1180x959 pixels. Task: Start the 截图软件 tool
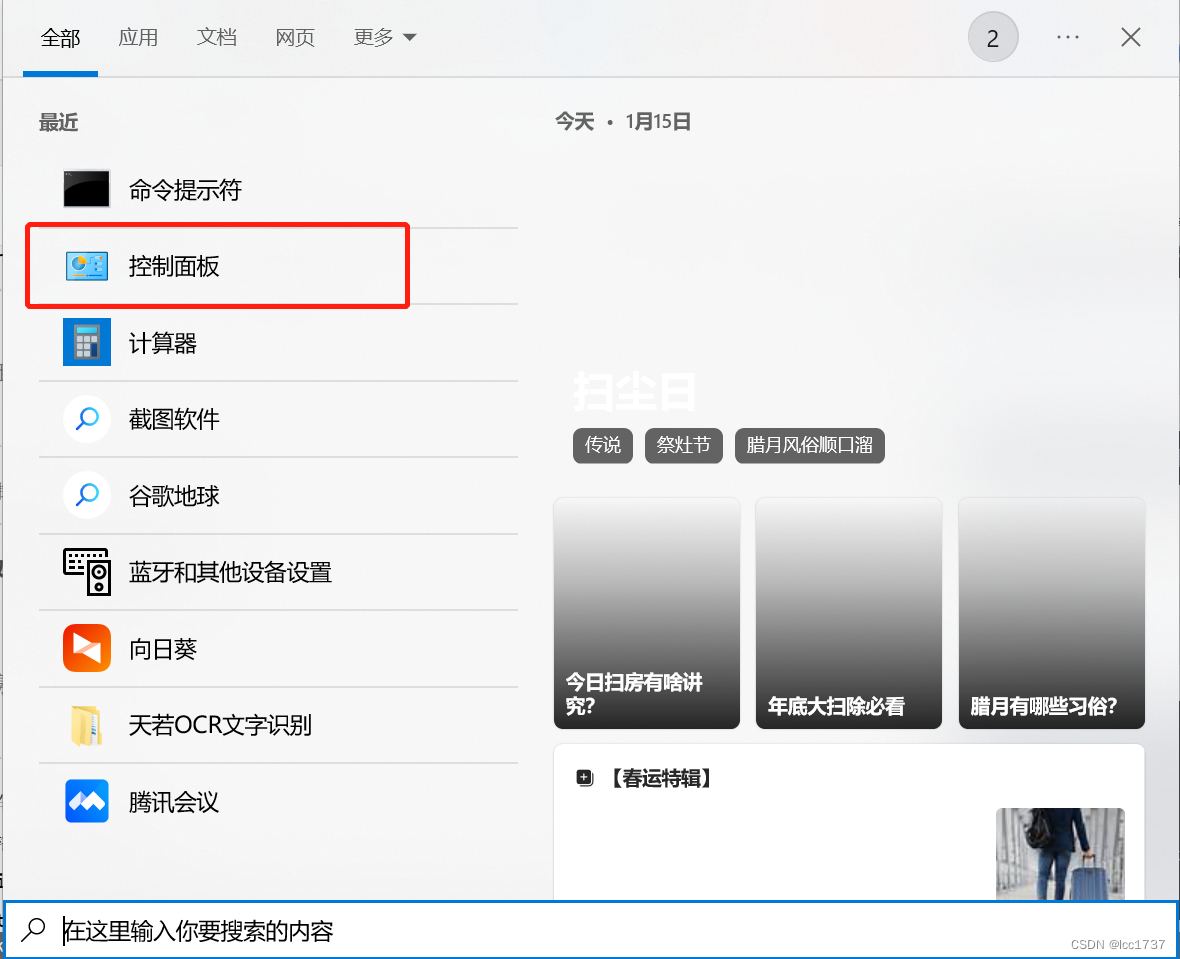(x=173, y=419)
